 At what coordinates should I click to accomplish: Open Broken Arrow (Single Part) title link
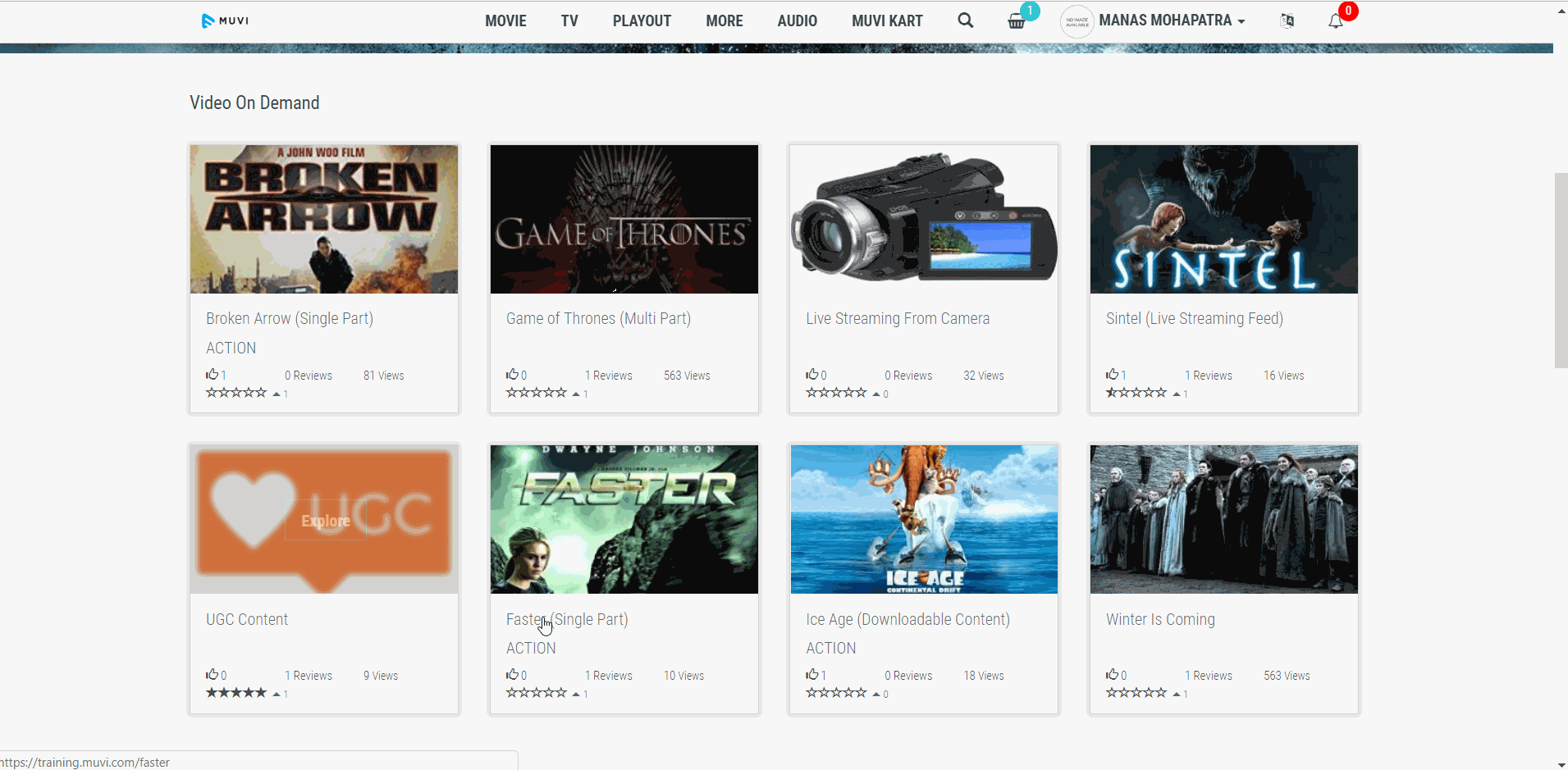(x=290, y=318)
